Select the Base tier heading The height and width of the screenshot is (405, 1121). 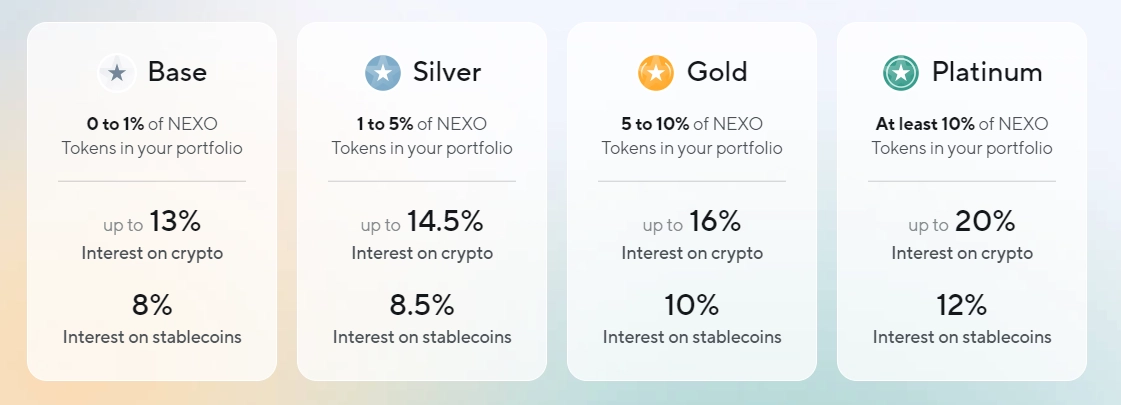tap(177, 73)
